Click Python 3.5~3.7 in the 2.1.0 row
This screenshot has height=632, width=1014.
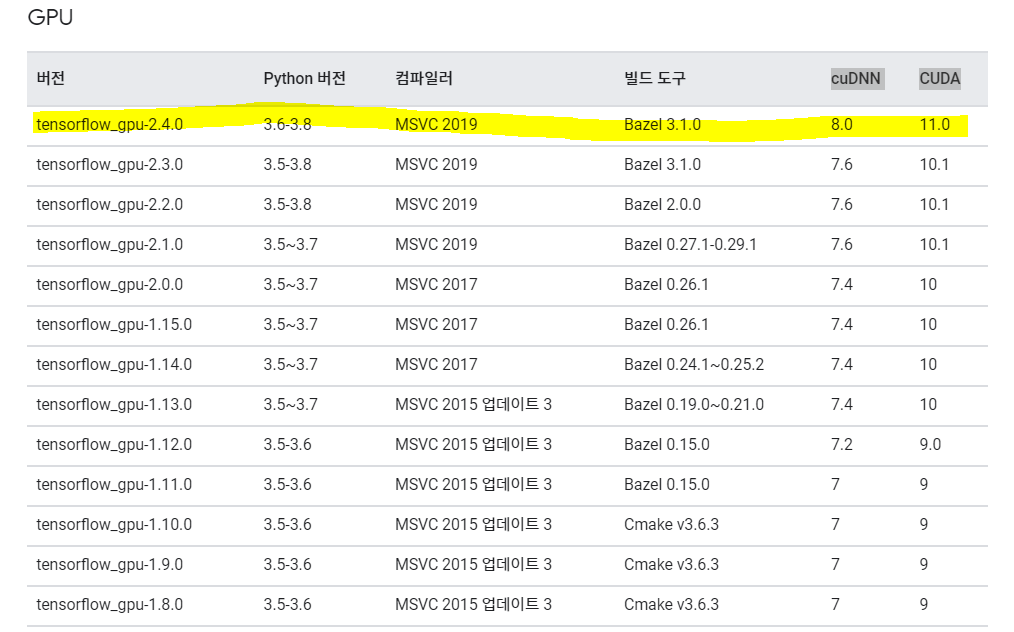tap(290, 245)
